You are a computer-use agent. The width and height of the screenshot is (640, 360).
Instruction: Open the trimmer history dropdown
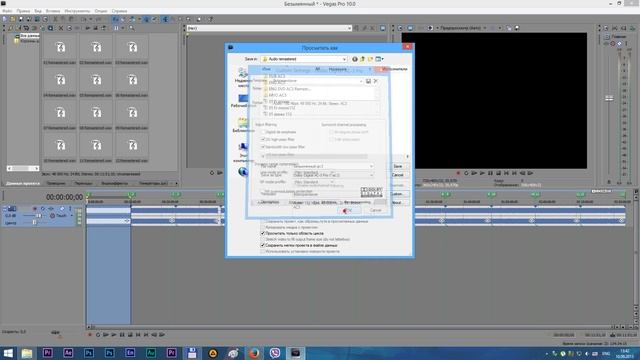[349, 28]
